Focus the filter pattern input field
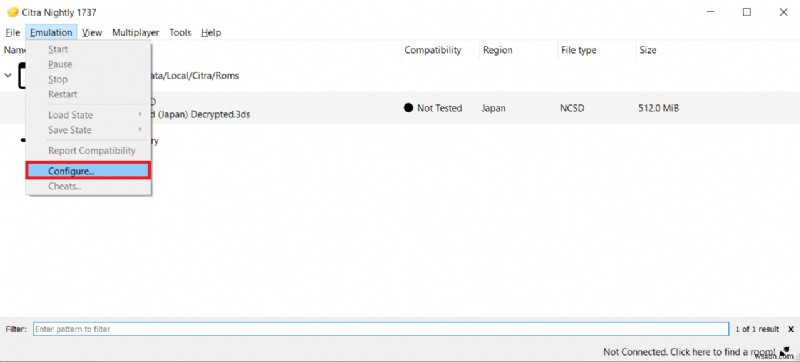Viewport: 800px width, 362px height. [x=381, y=329]
